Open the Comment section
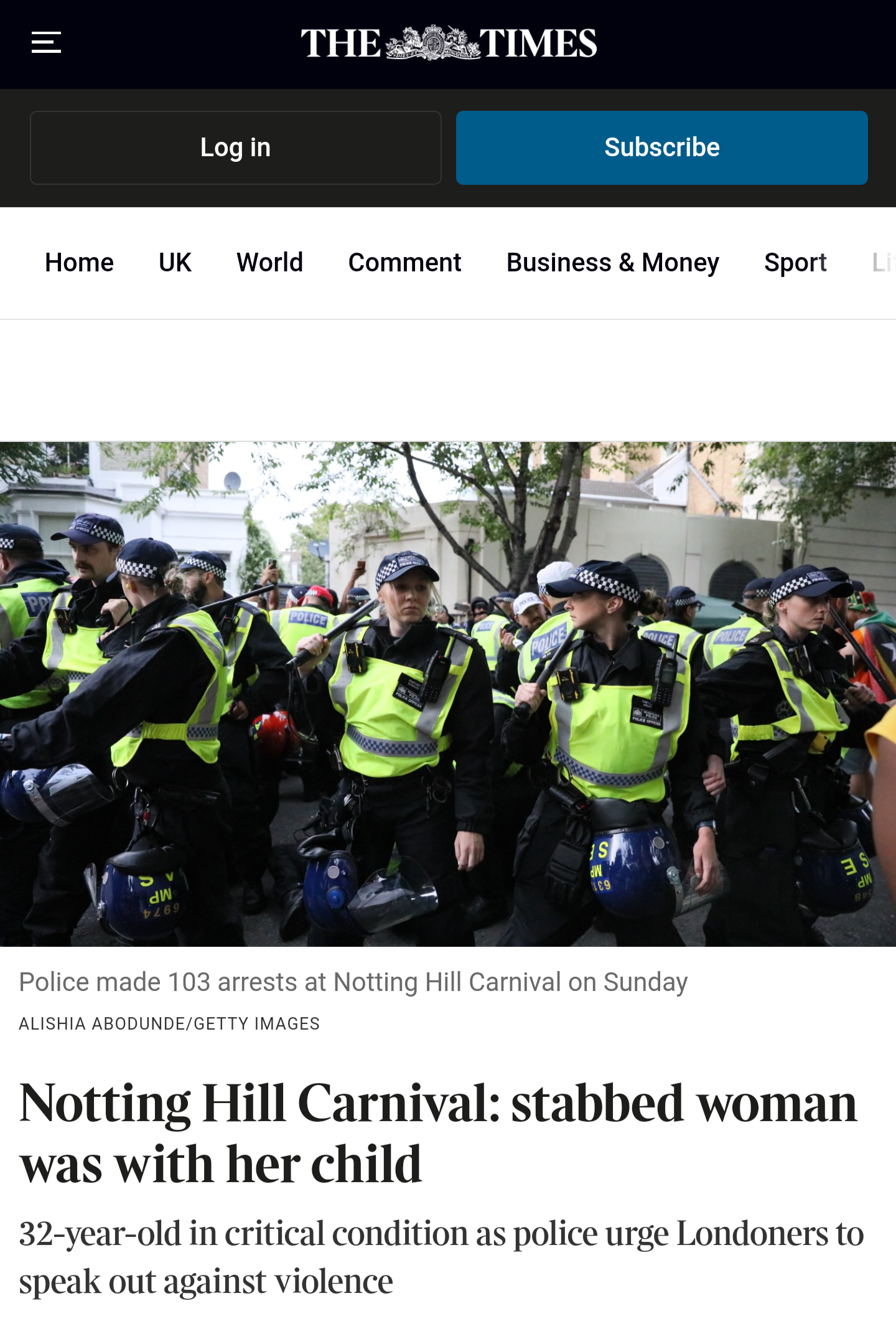The height and width of the screenshot is (1321, 896). tap(404, 262)
